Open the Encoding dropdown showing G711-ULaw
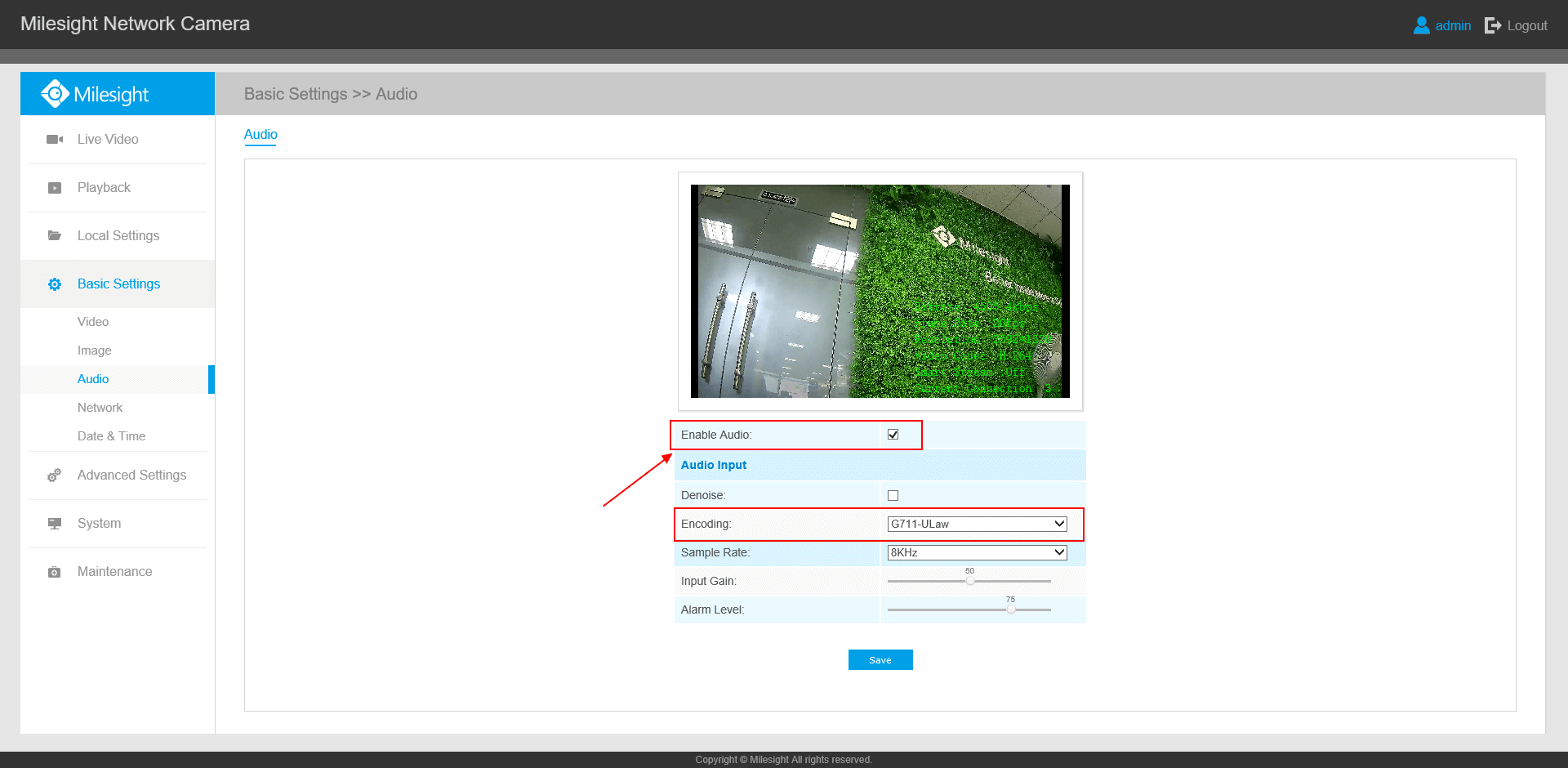The height and width of the screenshot is (768, 1568). [x=977, y=524]
